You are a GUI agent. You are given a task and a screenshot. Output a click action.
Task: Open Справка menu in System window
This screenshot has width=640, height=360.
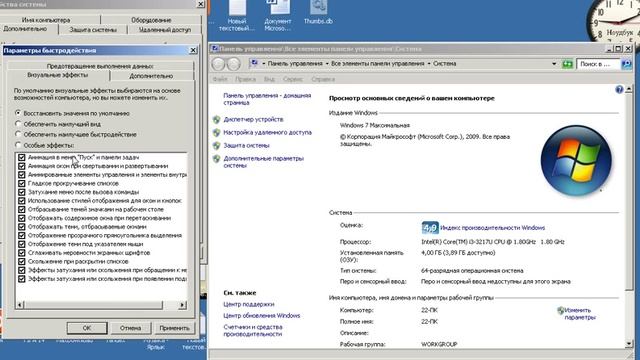pos(323,79)
